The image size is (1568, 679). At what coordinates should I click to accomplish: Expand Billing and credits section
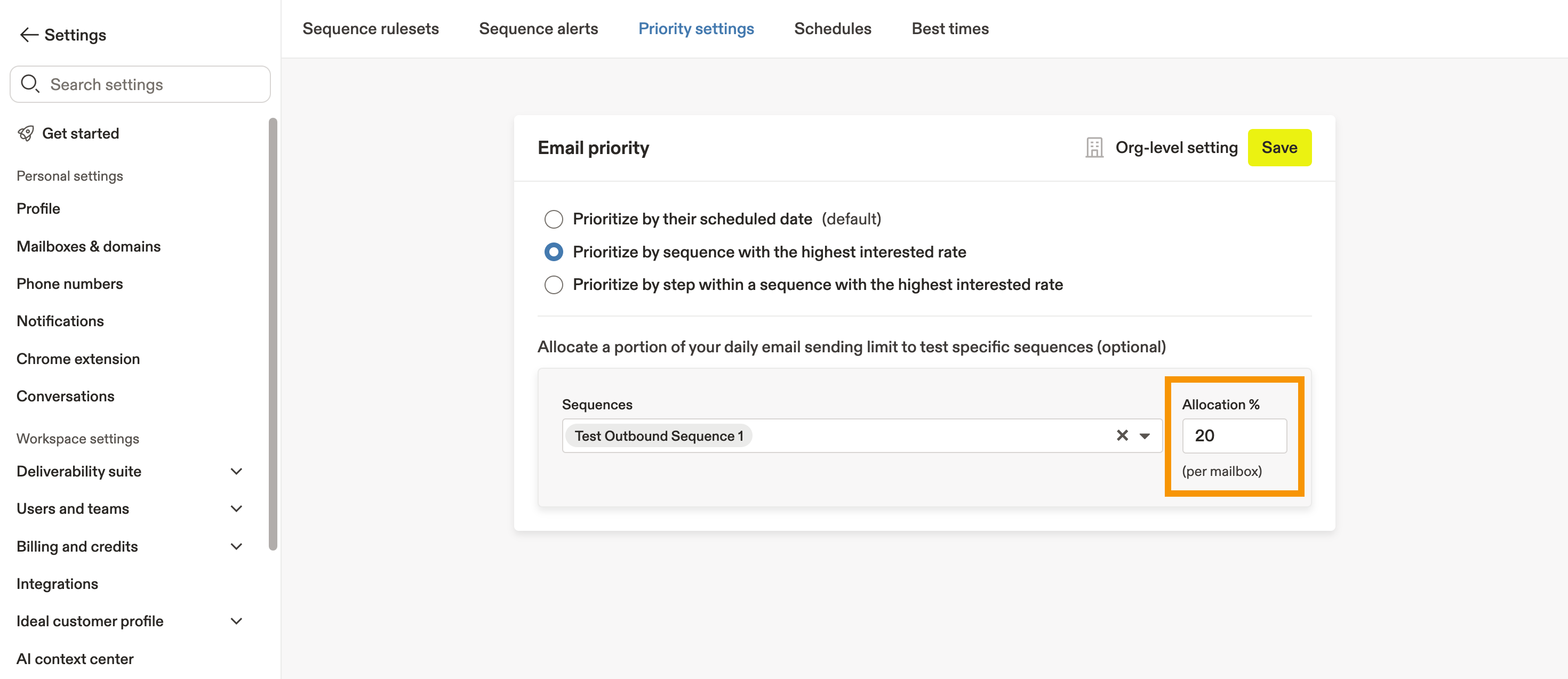point(237,546)
